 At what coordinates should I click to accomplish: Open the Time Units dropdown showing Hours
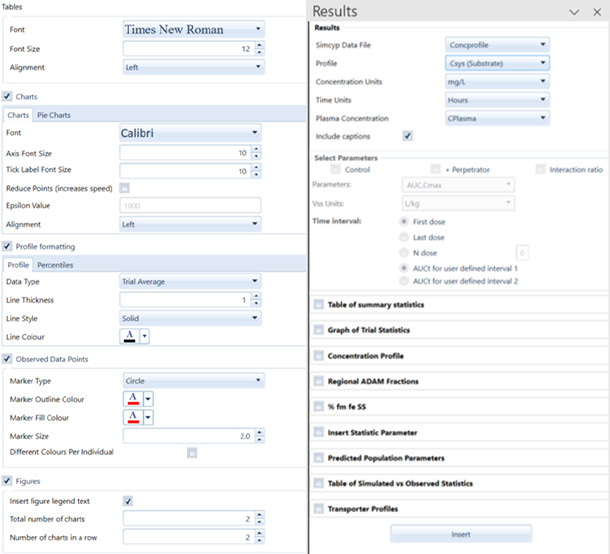point(497,100)
